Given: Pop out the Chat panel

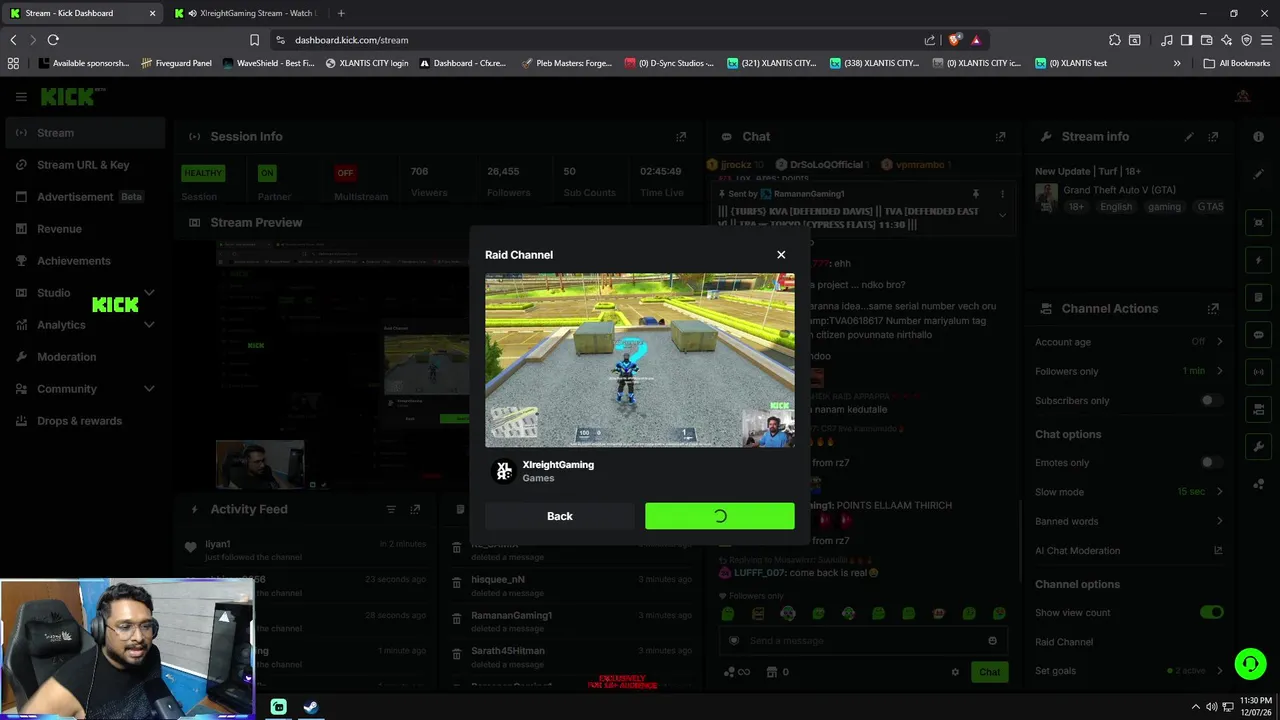Looking at the screenshot, I should (x=1000, y=137).
